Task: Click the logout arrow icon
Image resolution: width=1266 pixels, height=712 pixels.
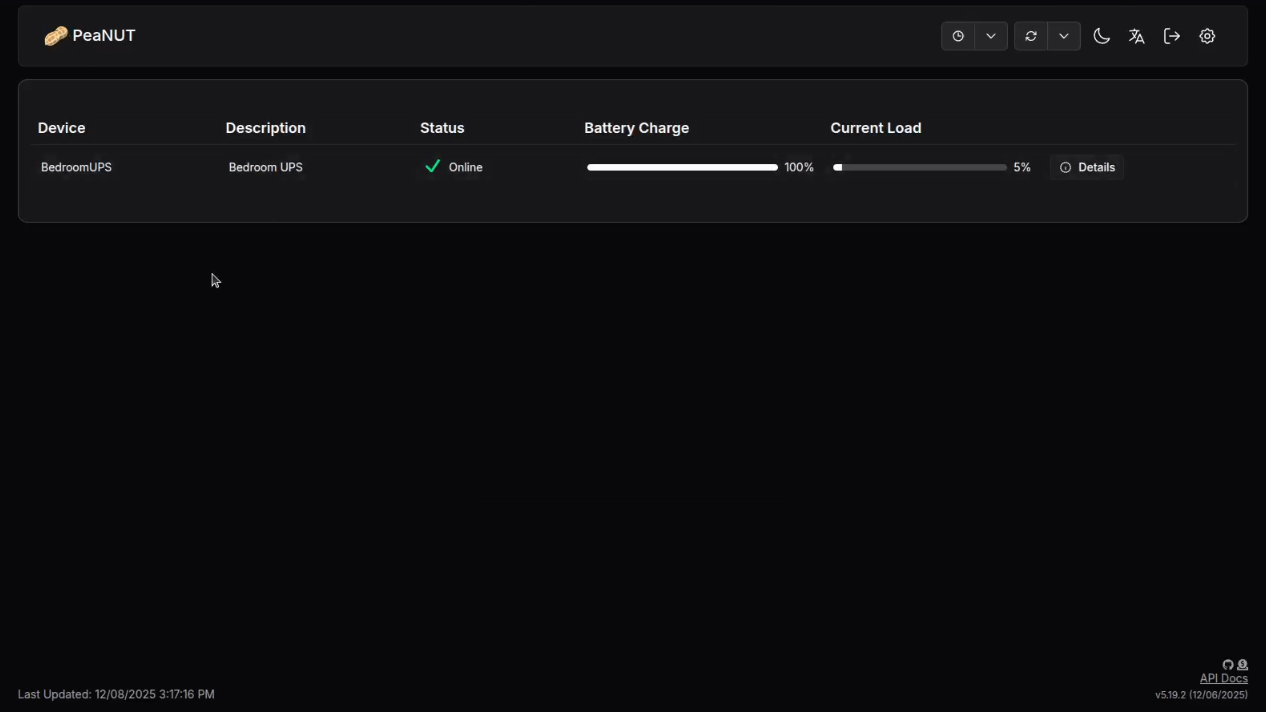Action: (x=1172, y=36)
